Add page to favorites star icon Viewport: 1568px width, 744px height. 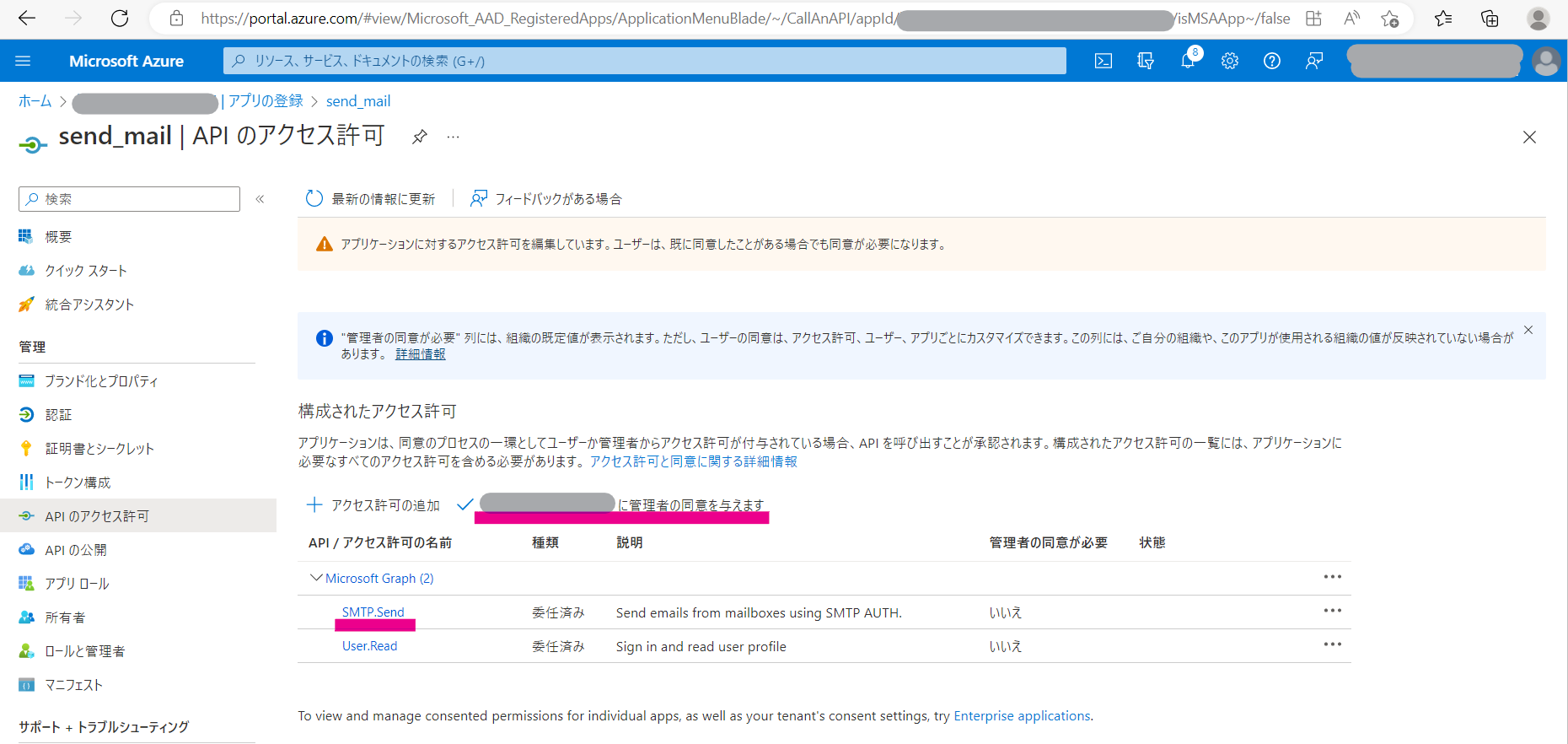point(1389,19)
